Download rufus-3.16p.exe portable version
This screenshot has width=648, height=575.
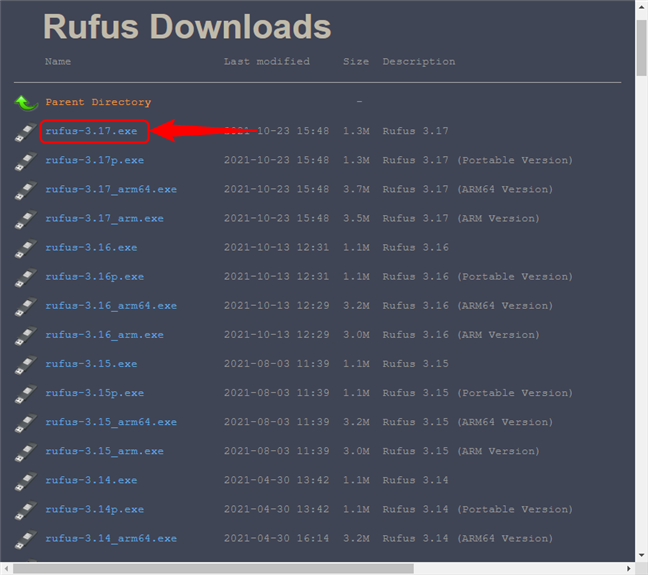pyautogui.click(x=95, y=277)
